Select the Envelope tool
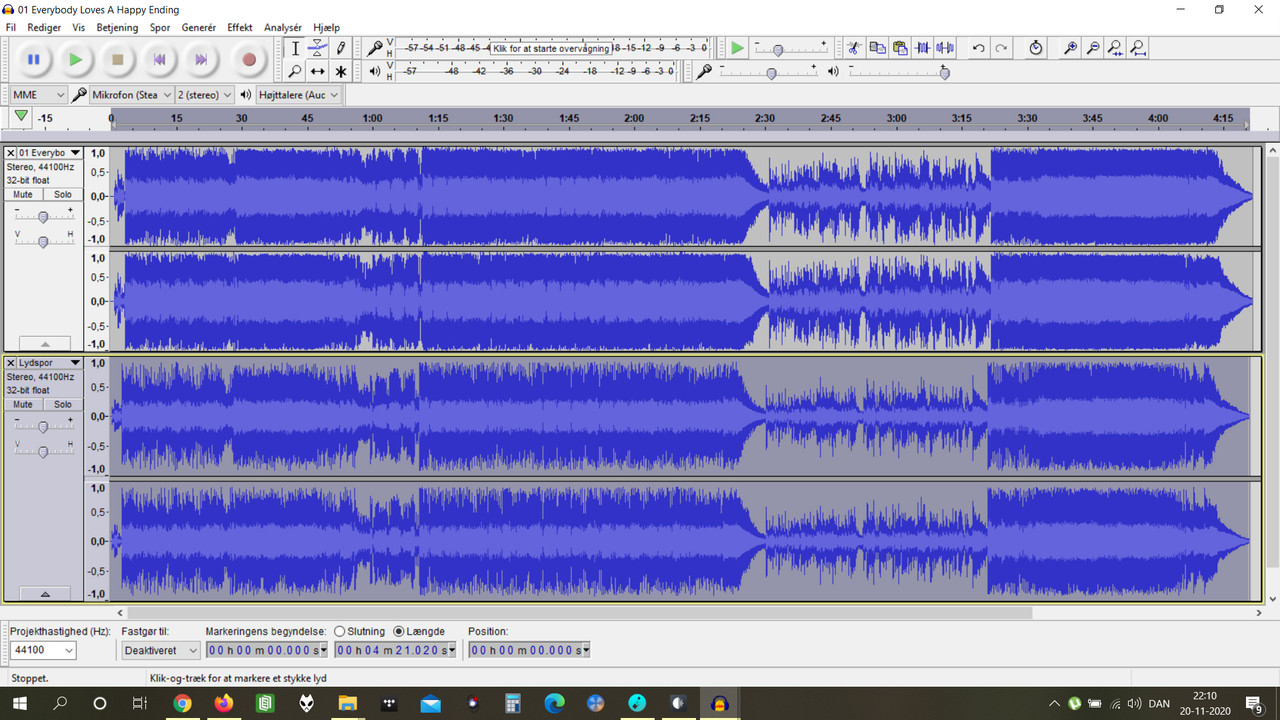Screen dimensions: 1280x720 tap(317, 48)
